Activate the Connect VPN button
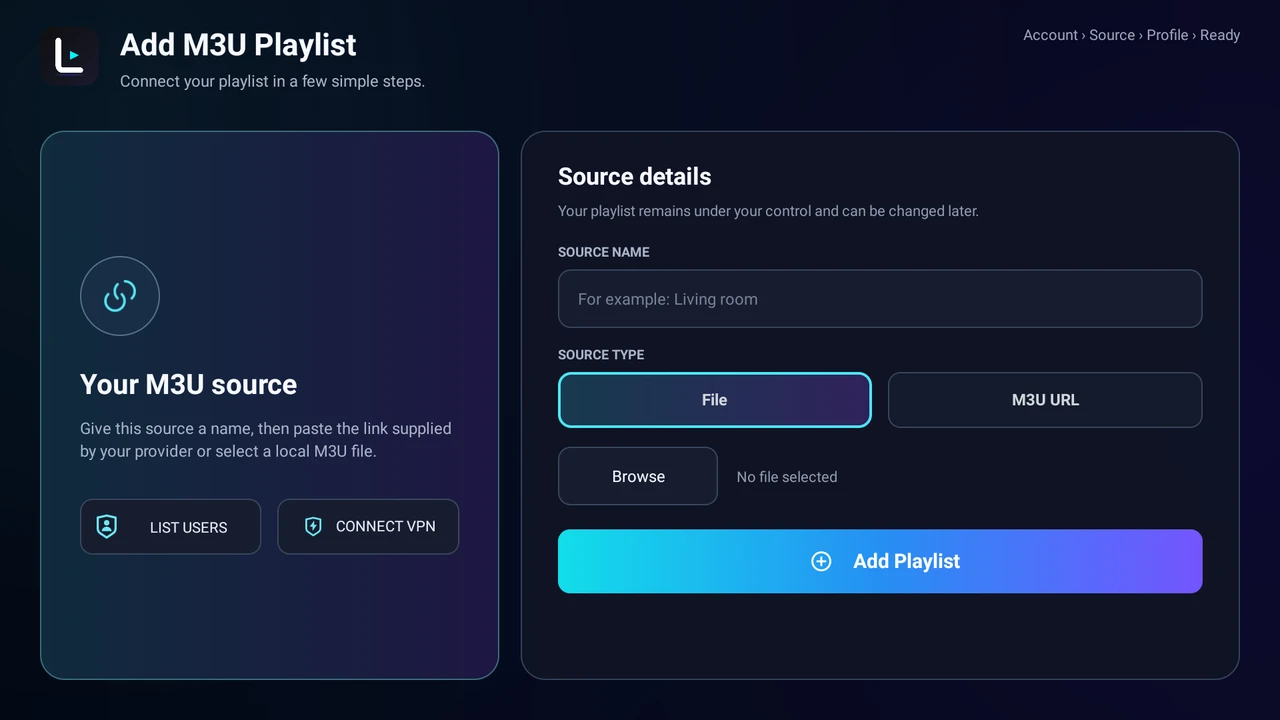The height and width of the screenshot is (720, 1280). pos(368,527)
